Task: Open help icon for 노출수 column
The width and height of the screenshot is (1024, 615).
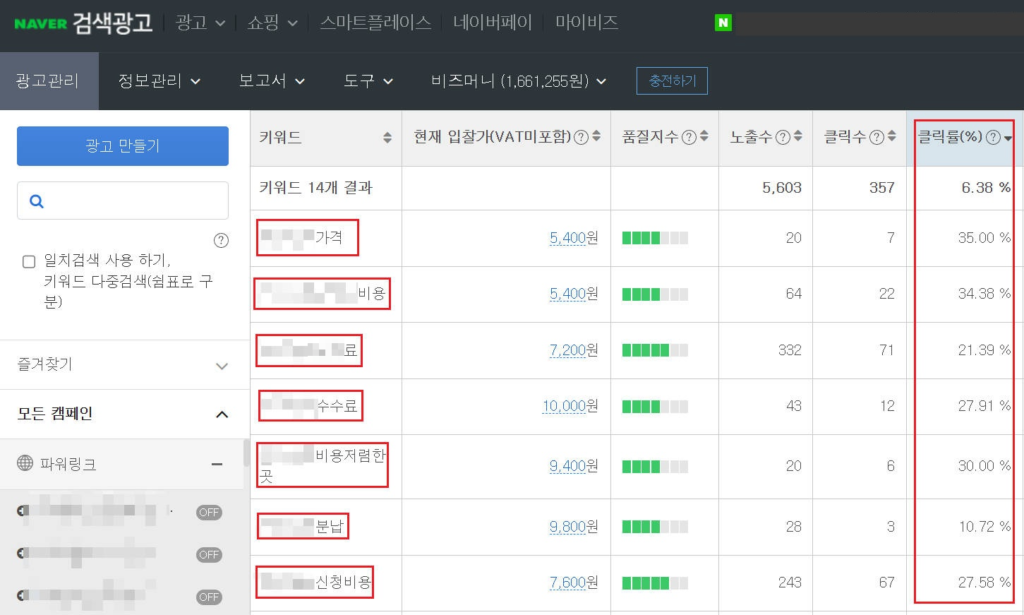Action: click(782, 137)
